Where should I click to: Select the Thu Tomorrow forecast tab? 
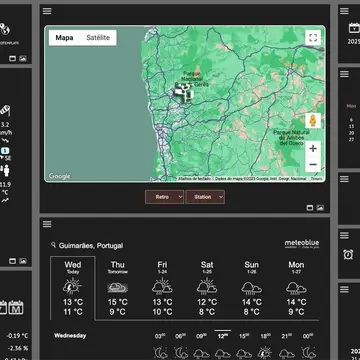coord(117,288)
